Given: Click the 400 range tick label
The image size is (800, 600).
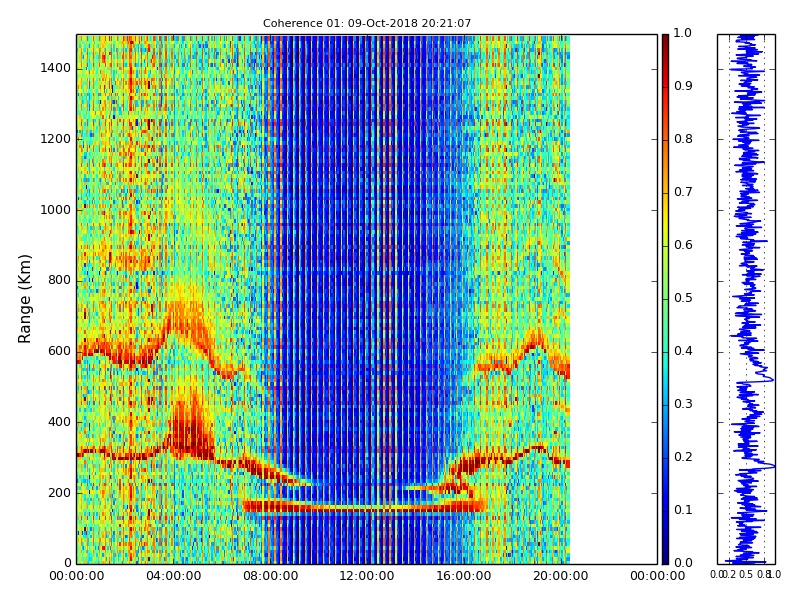Looking at the screenshot, I should 60,422.
